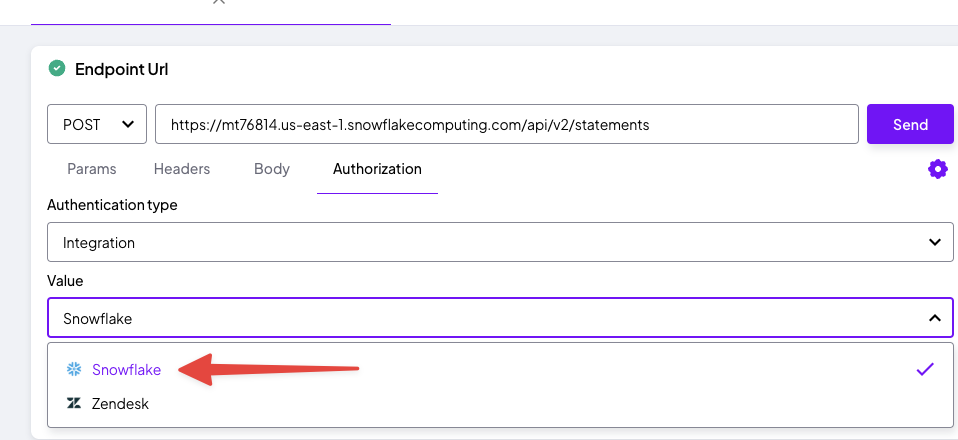Click the purple settings gear icon

tap(937, 169)
